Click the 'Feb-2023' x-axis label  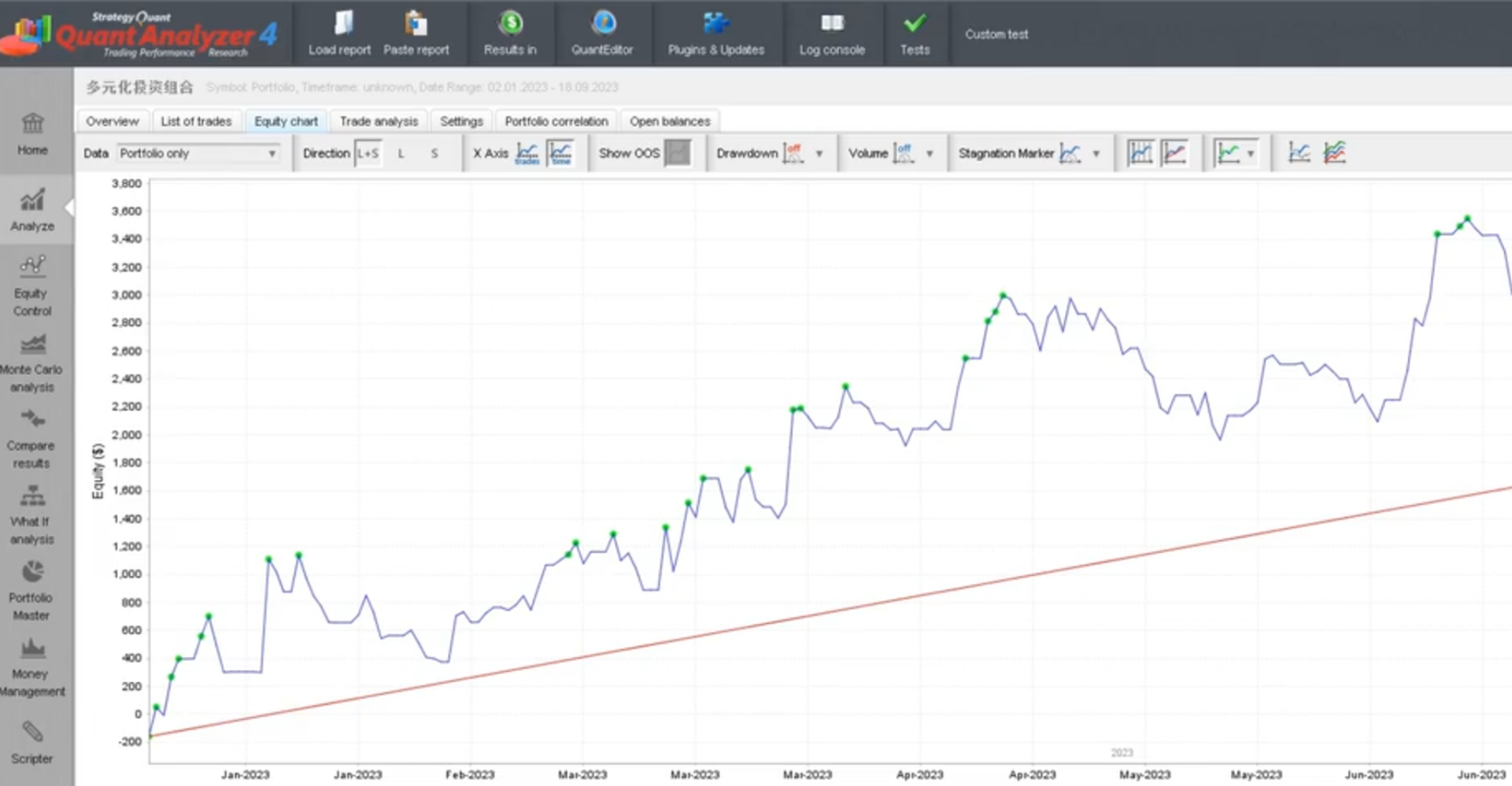pos(470,774)
